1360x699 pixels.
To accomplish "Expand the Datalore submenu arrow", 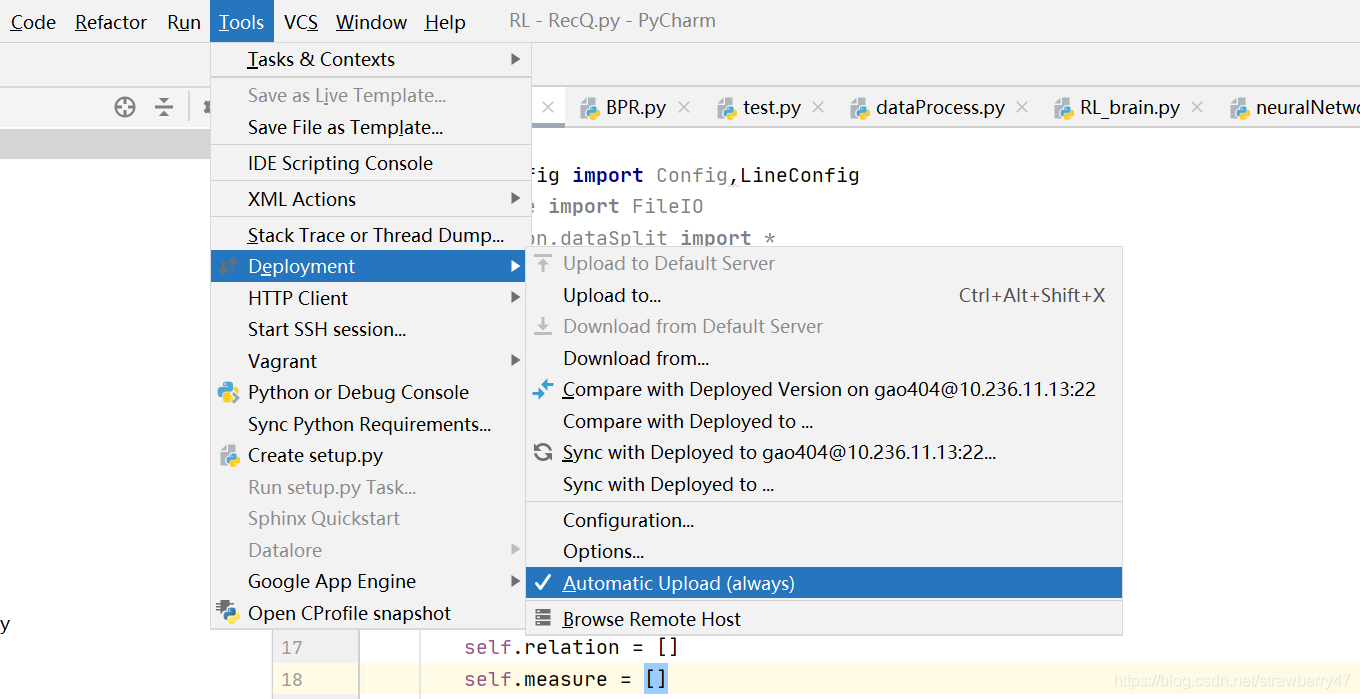I will point(516,549).
